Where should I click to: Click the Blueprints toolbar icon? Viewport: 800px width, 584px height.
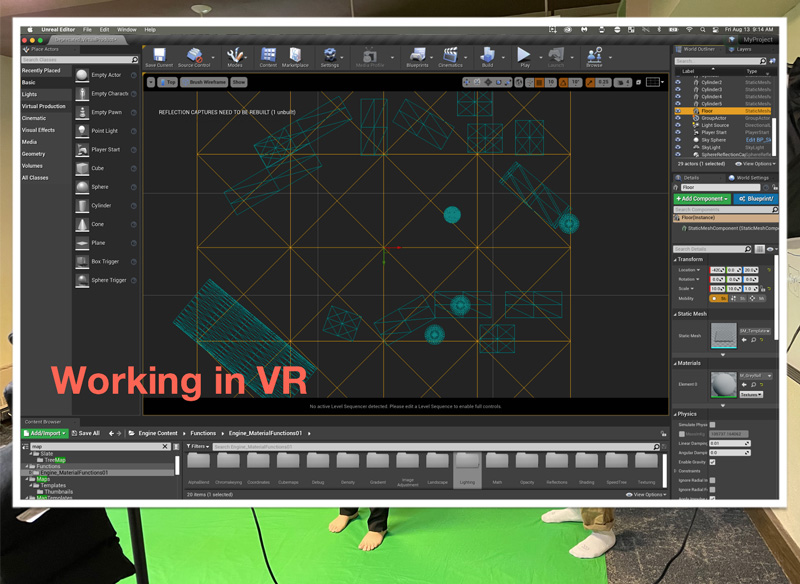[417, 57]
